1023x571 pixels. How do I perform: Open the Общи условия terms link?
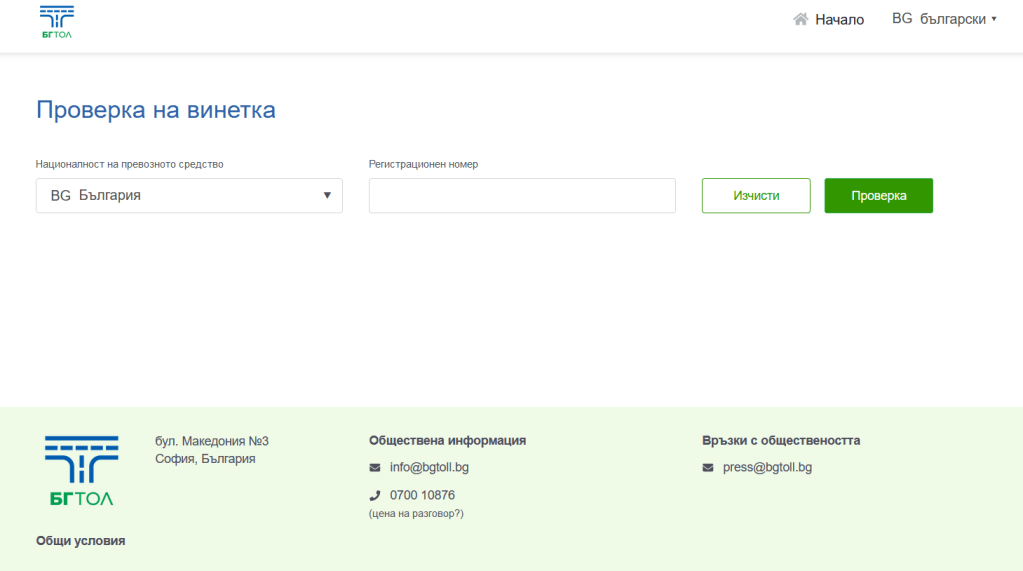(x=80, y=541)
